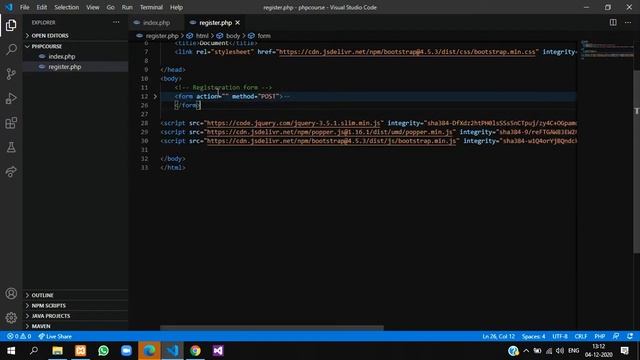Open the Bootstrap CSS link in line 7

407,52
